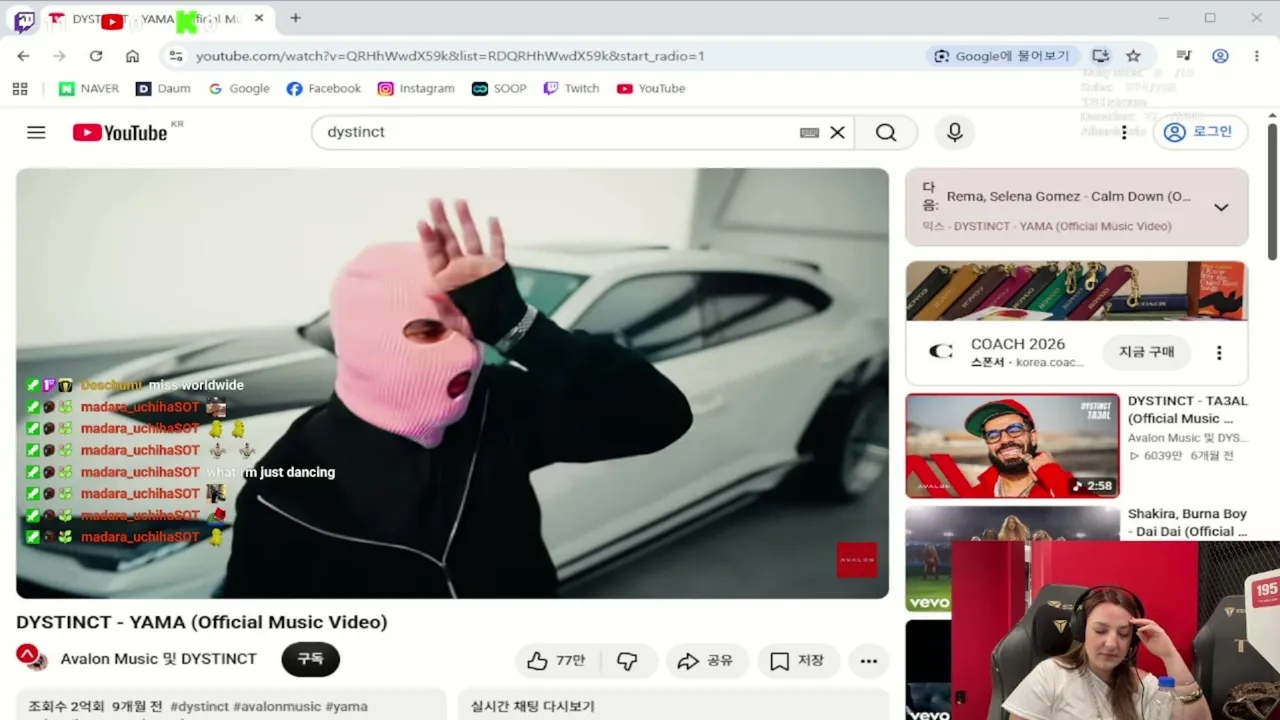
Task: Open the on-screen keyboard in search box
Action: pyautogui.click(x=810, y=132)
